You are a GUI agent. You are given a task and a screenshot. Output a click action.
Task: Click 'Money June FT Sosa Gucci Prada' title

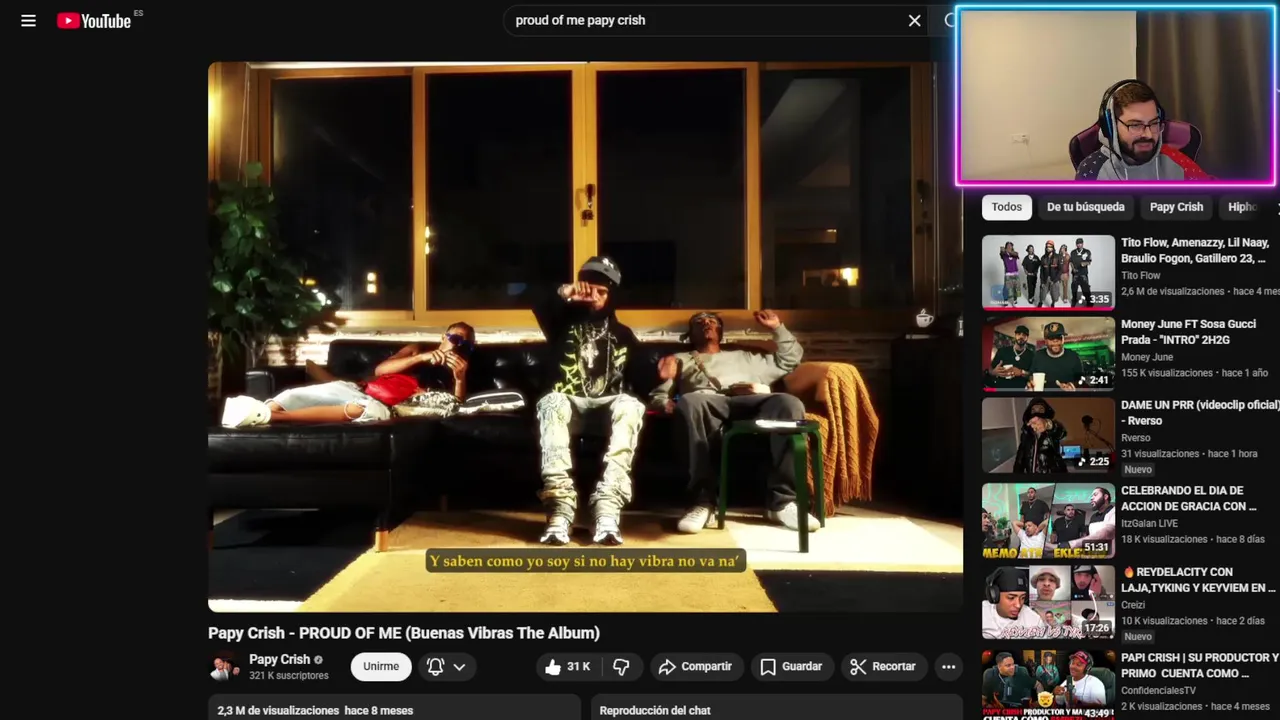click(x=1189, y=332)
